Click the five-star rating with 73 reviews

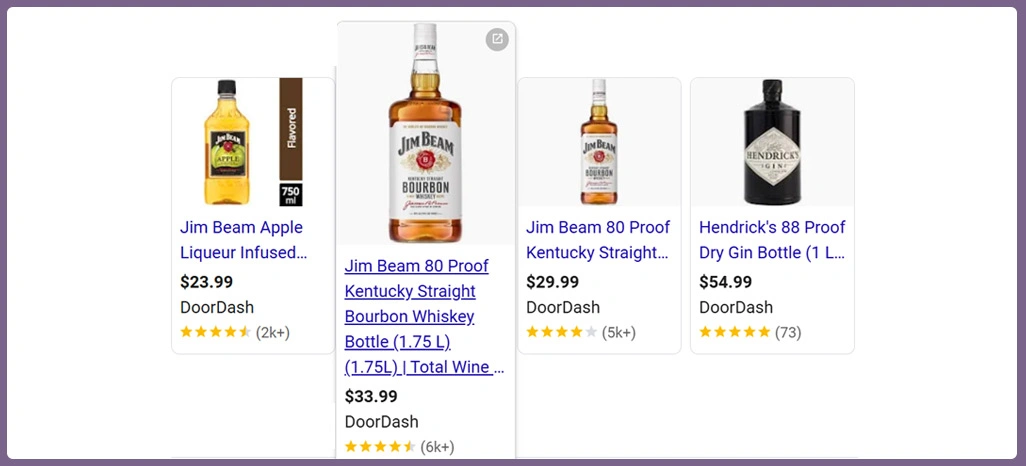pyautogui.click(x=735, y=332)
